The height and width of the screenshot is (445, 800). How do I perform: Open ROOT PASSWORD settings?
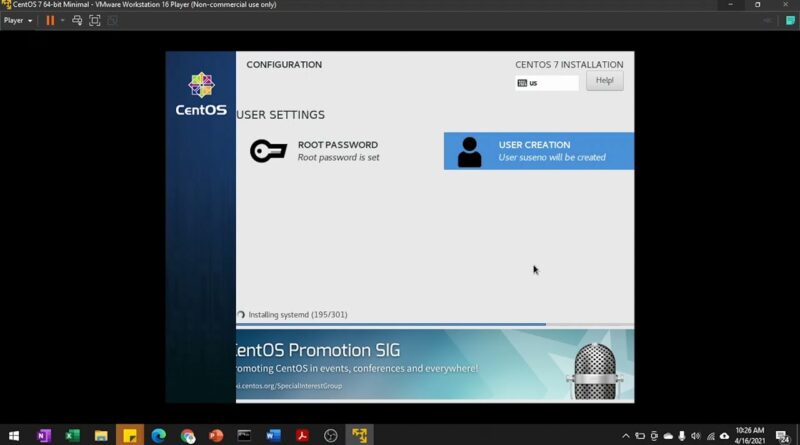[x=340, y=151]
